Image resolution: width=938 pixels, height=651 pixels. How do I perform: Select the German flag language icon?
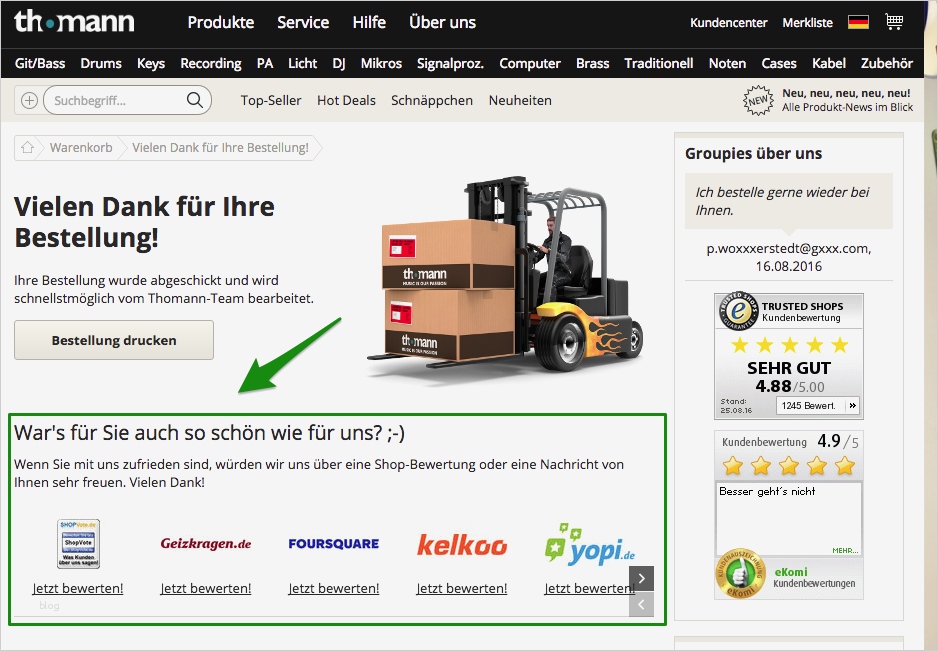(858, 22)
